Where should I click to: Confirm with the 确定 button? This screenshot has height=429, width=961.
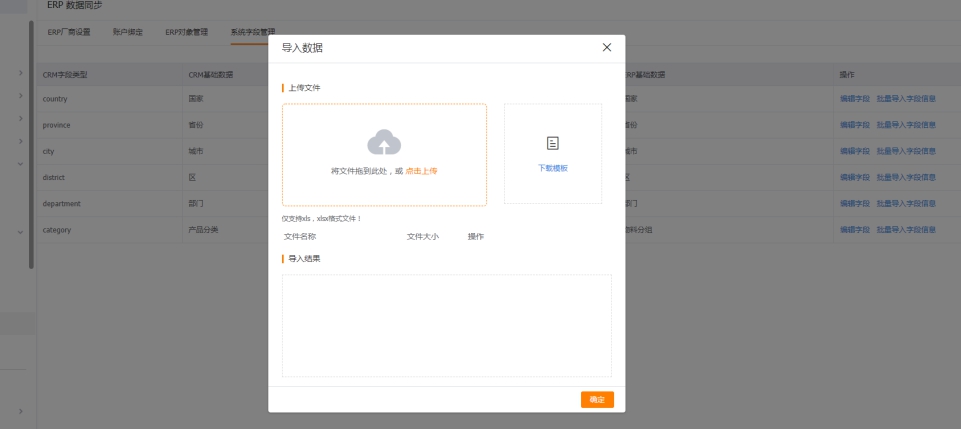point(597,400)
